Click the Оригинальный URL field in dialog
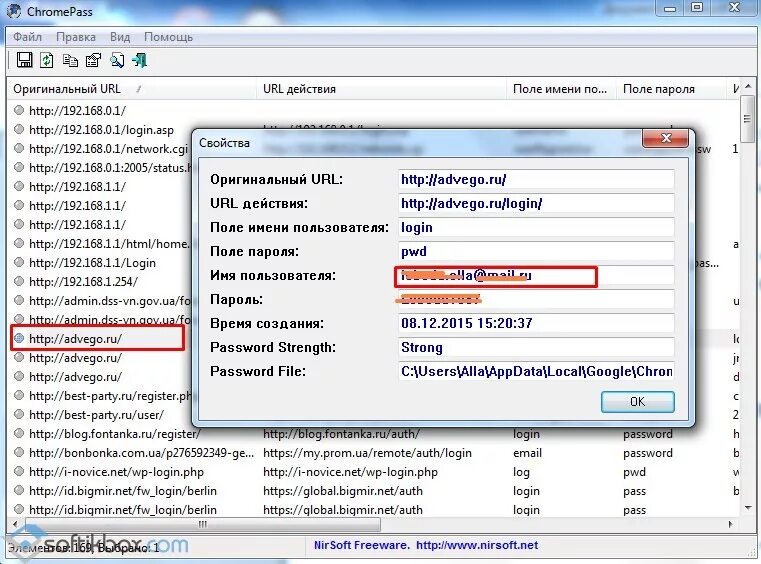This screenshot has width=761, height=564. pyautogui.click(x=536, y=180)
